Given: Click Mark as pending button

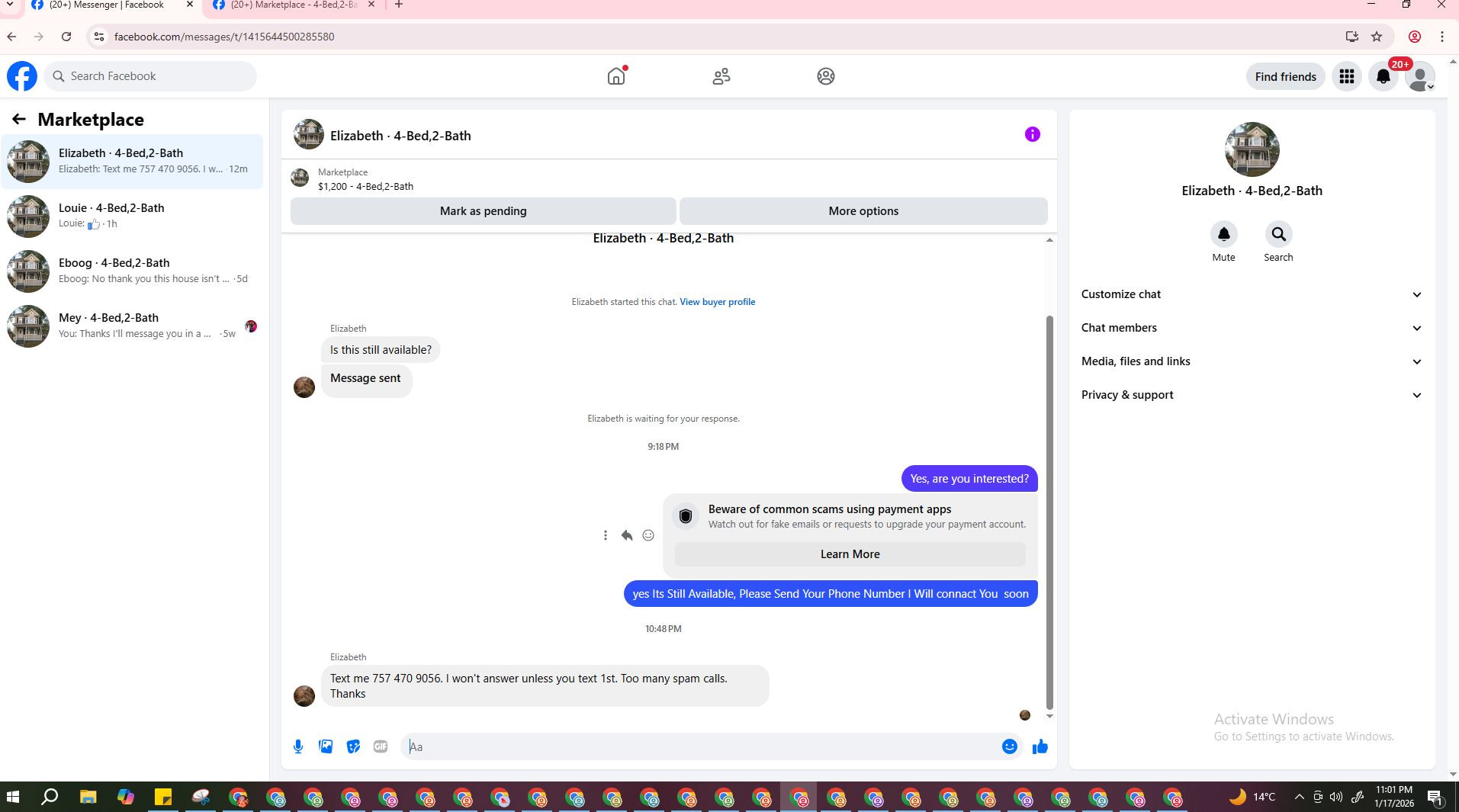Looking at the screenshot, I should pyautogui.click(x=483, y=211).
